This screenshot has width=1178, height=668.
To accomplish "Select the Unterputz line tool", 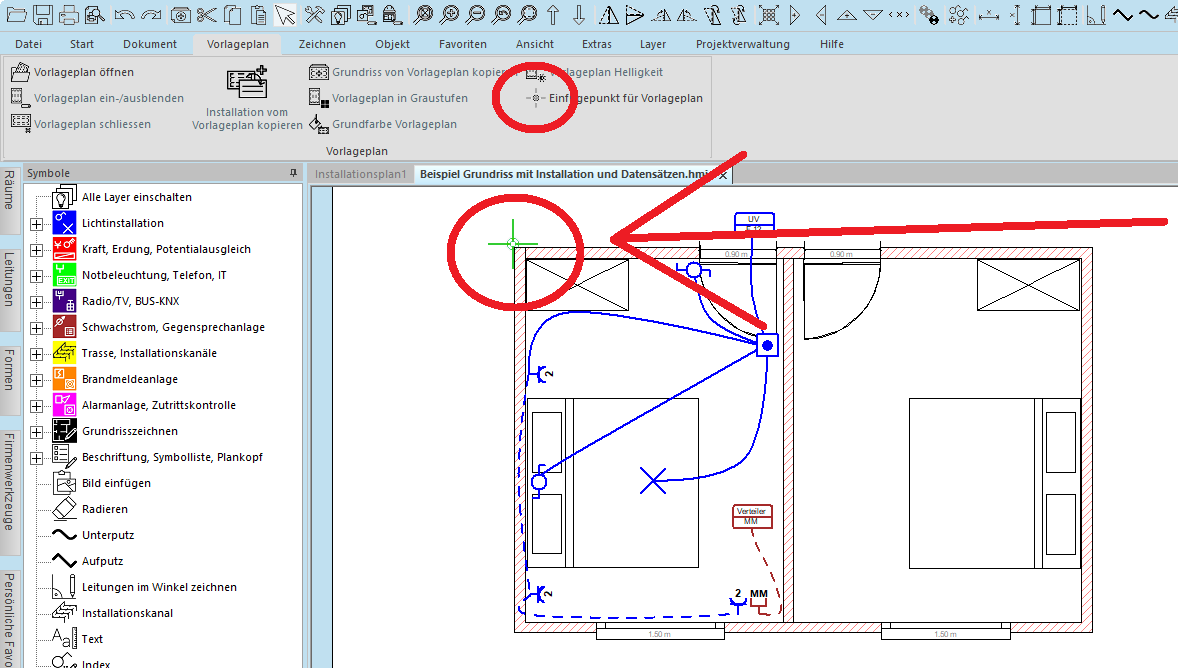I will (107, 535).
